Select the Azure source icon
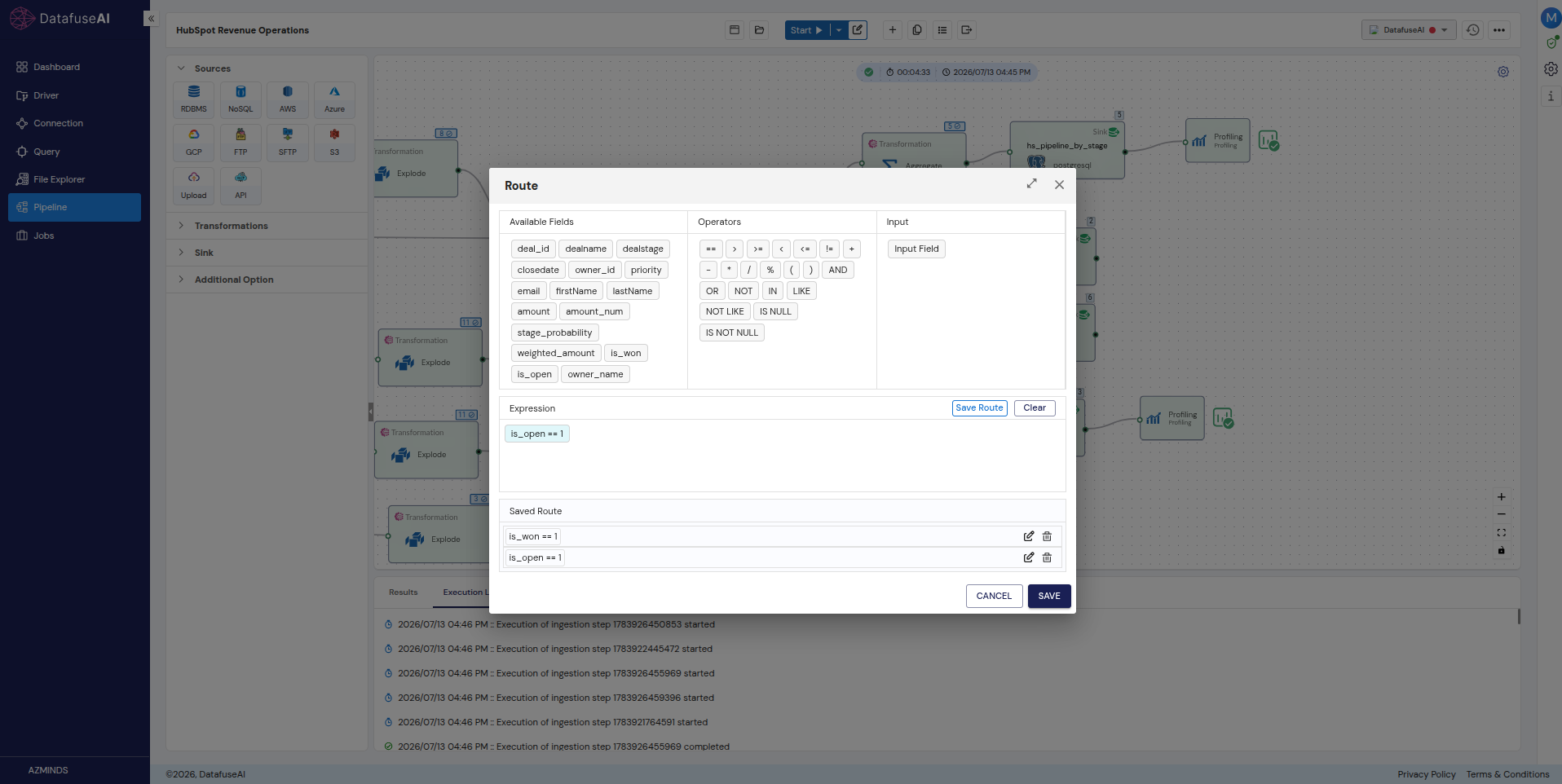Screen dimensions: 1562x784 pyautogui.click(x=334, y=99)
